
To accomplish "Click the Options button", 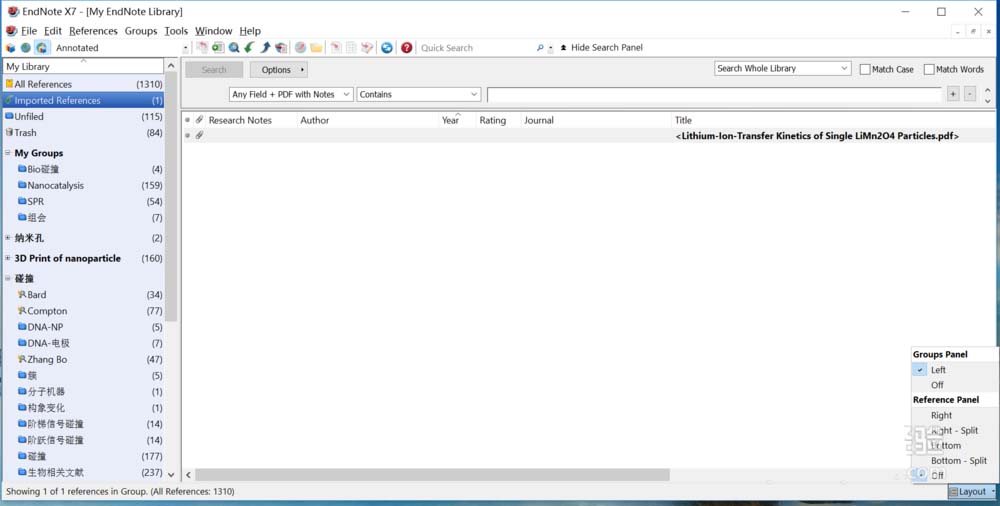I will 279,70.
